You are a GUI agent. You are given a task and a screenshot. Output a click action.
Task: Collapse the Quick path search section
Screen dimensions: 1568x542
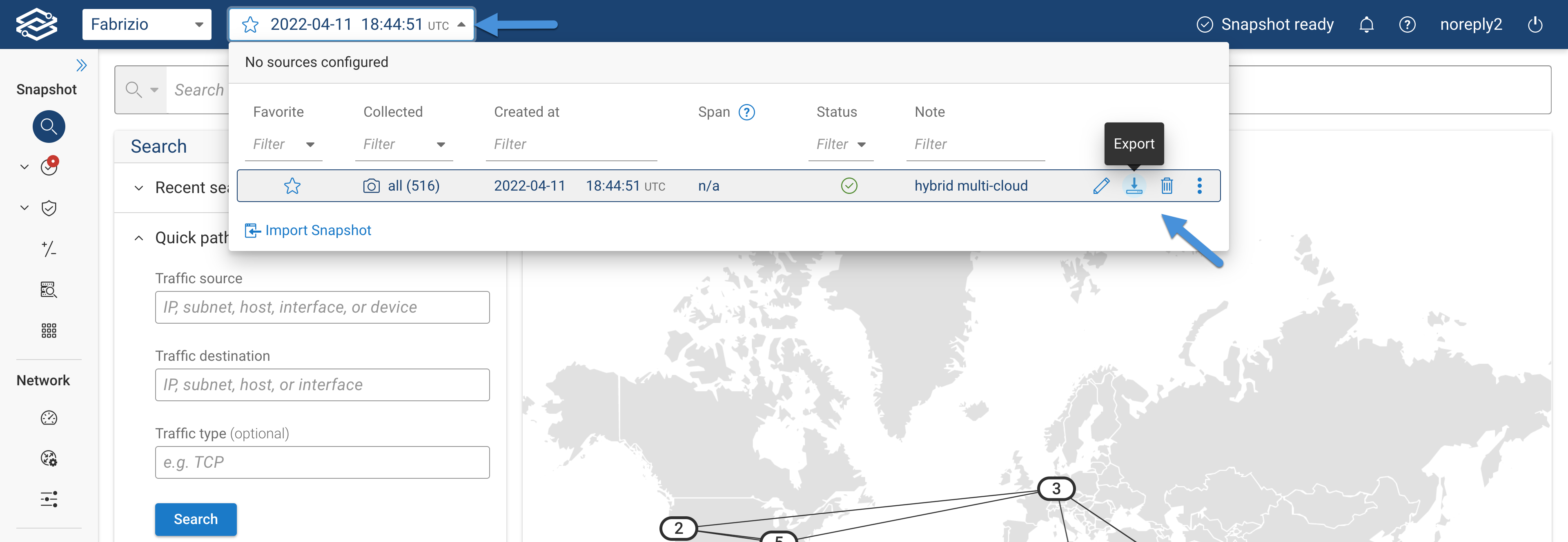[139, 238]
